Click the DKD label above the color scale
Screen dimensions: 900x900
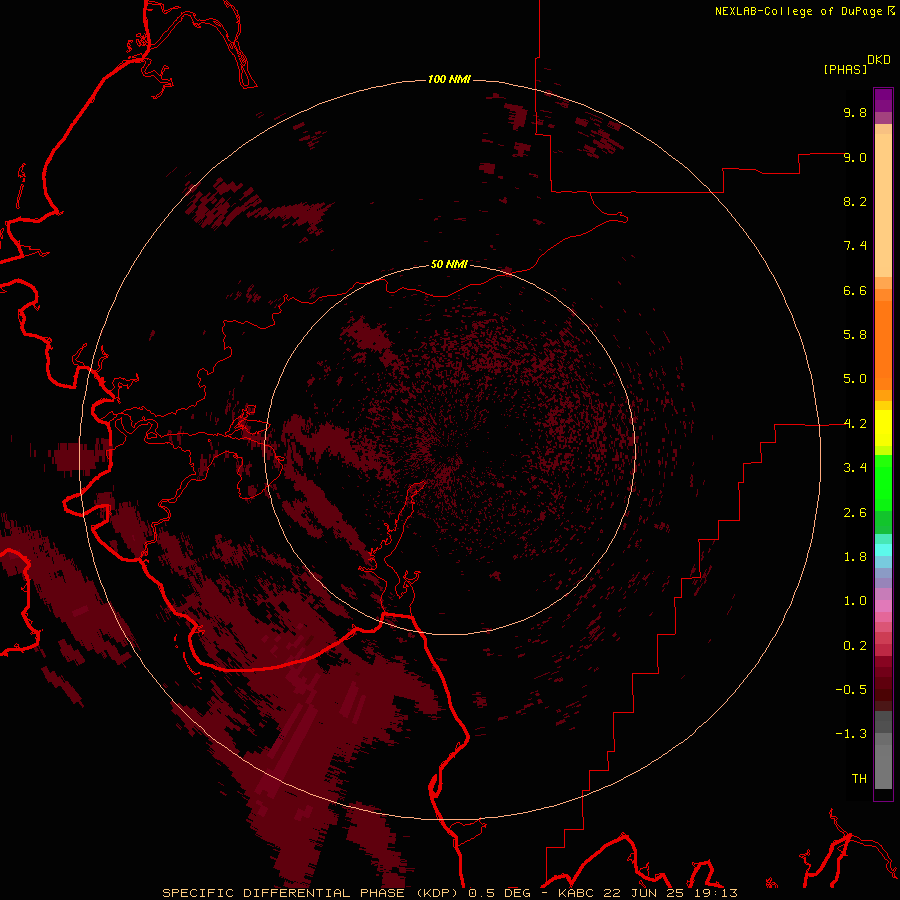coord(879,60)
